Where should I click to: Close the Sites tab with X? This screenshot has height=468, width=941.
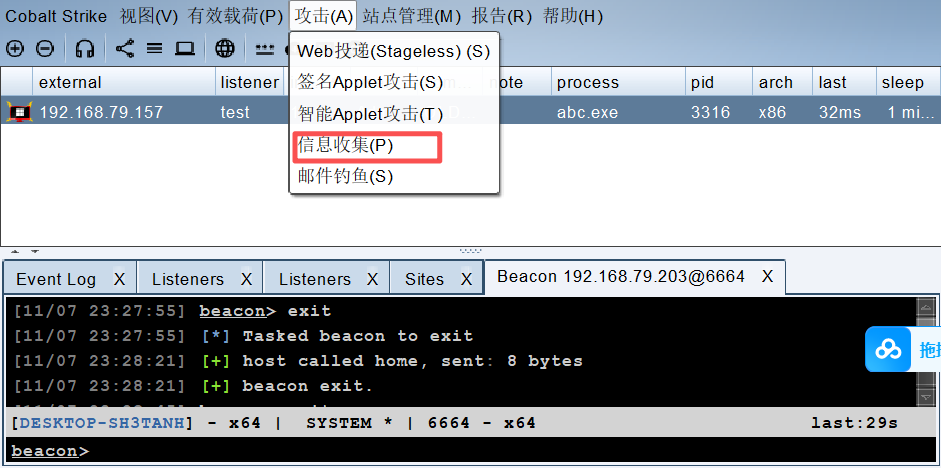click(x=467, y=279)
